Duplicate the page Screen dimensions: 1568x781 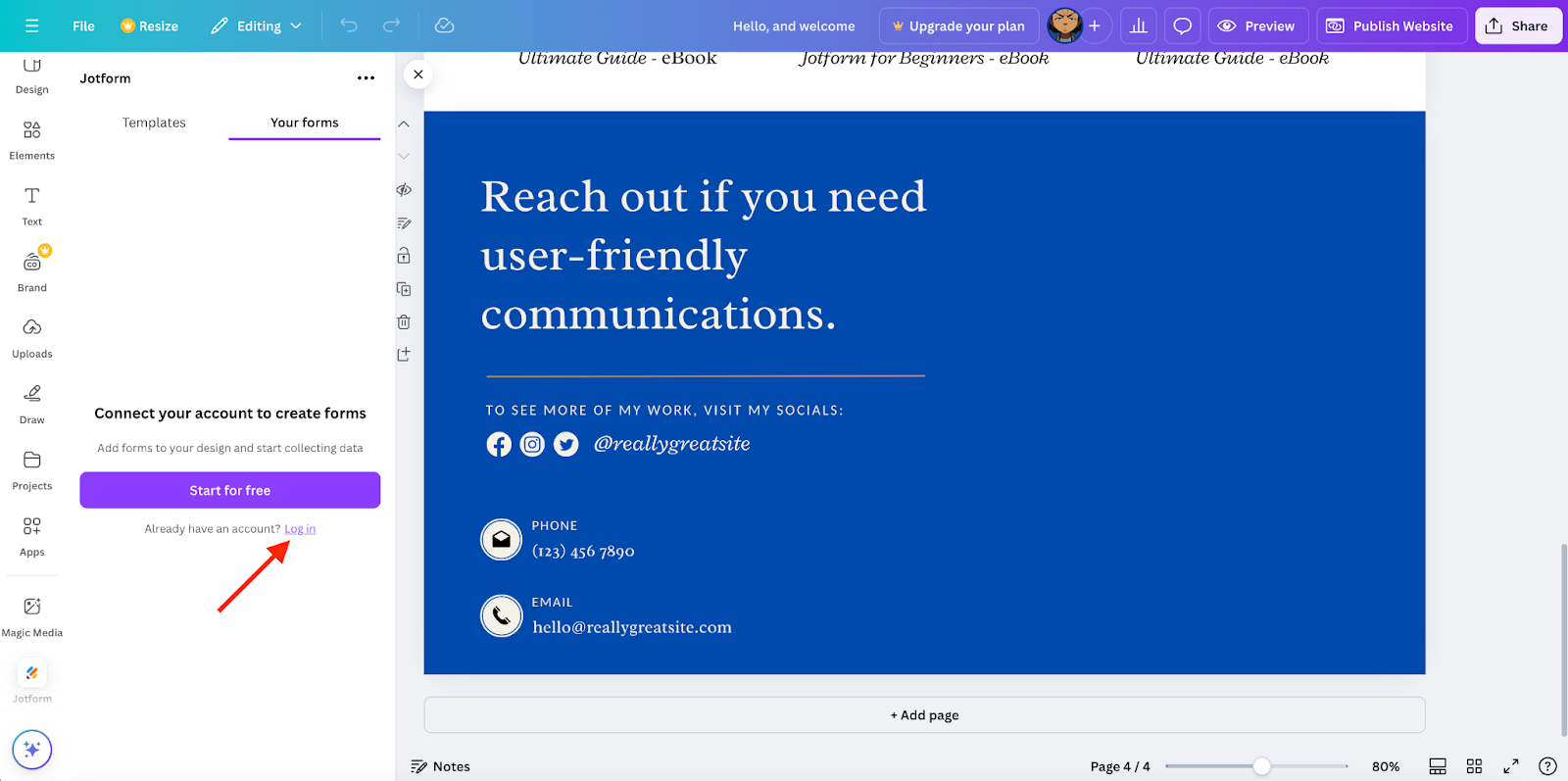click(404, 289)
